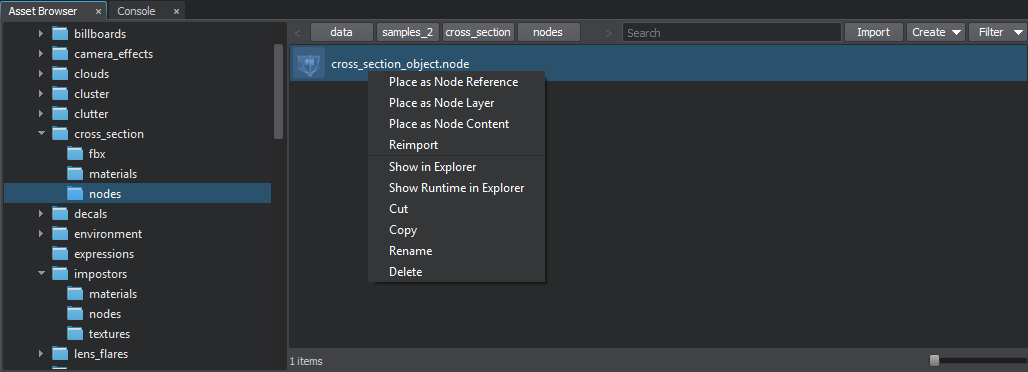Close the Console tab
1028x372 pixels.
coord(176,11)
